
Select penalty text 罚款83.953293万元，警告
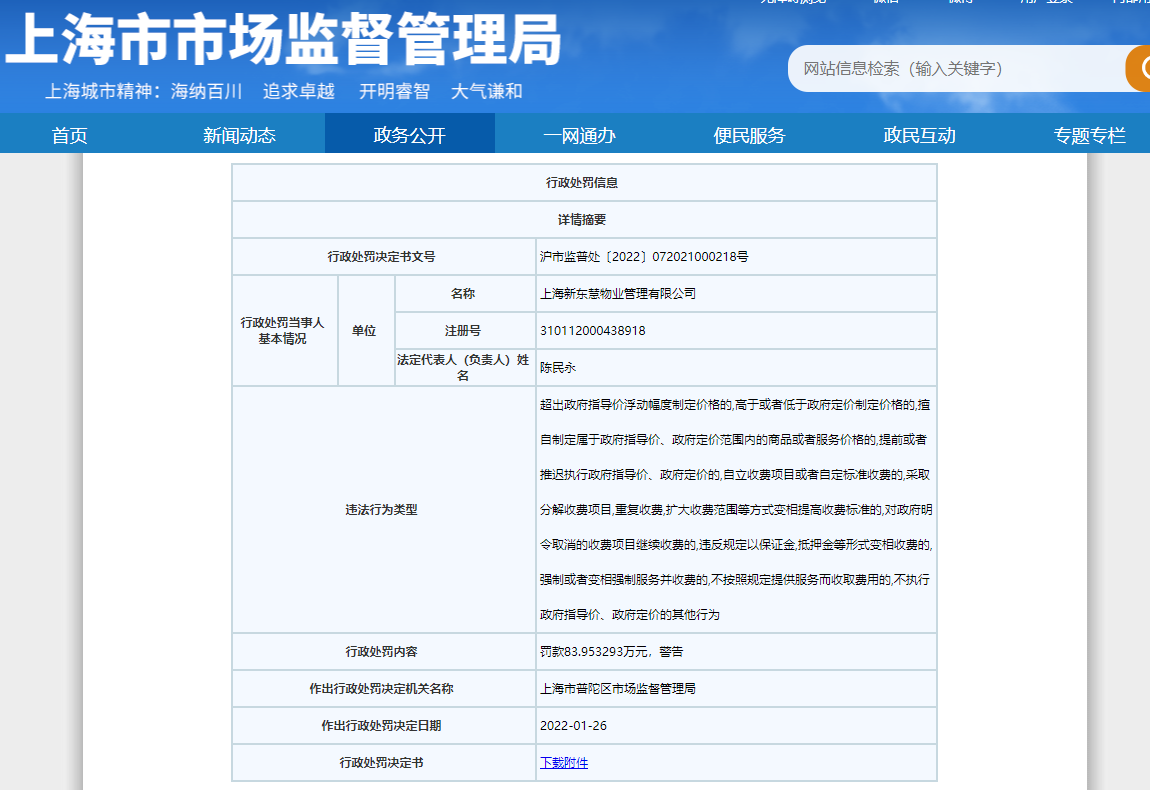pos(612,651)
